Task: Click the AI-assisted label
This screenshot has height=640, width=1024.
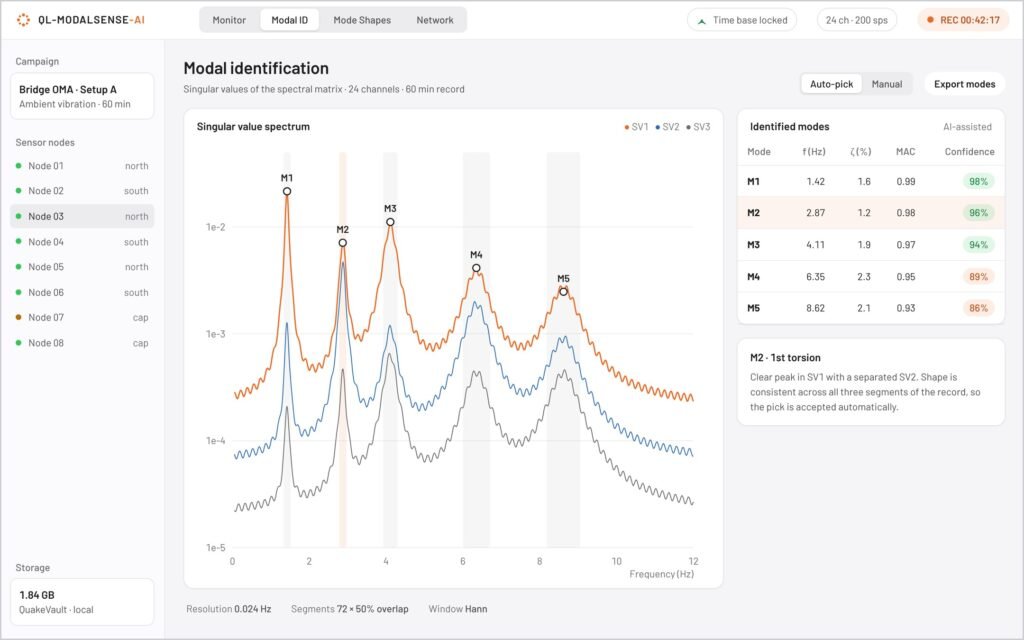Action: 967,127
